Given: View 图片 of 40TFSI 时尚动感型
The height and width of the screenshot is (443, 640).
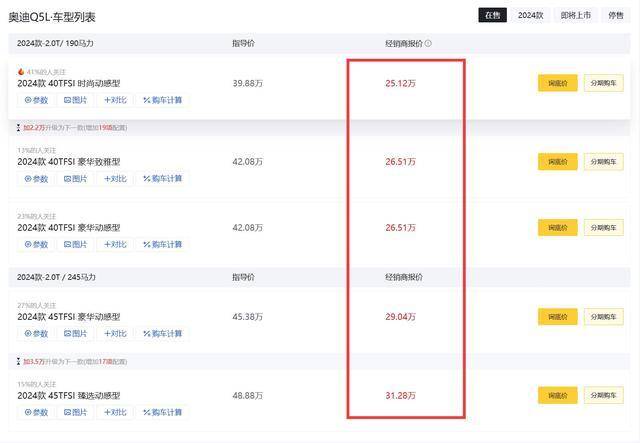Looking at the screenshot, I should 76,100.
